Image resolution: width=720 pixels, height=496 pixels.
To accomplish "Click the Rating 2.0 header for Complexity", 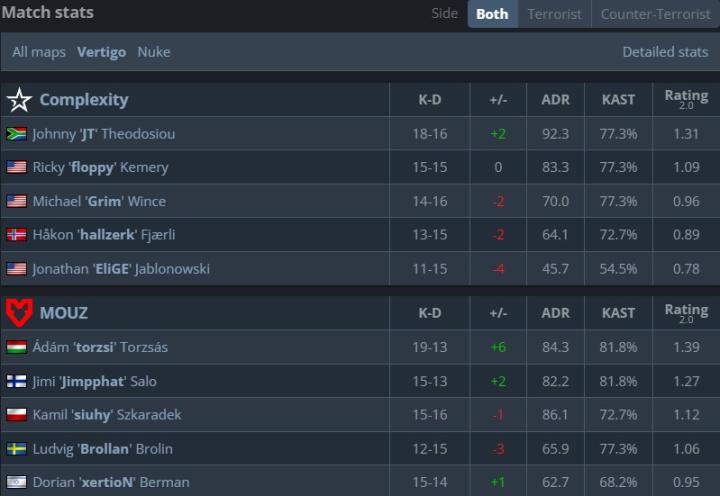I will (686, 100).
